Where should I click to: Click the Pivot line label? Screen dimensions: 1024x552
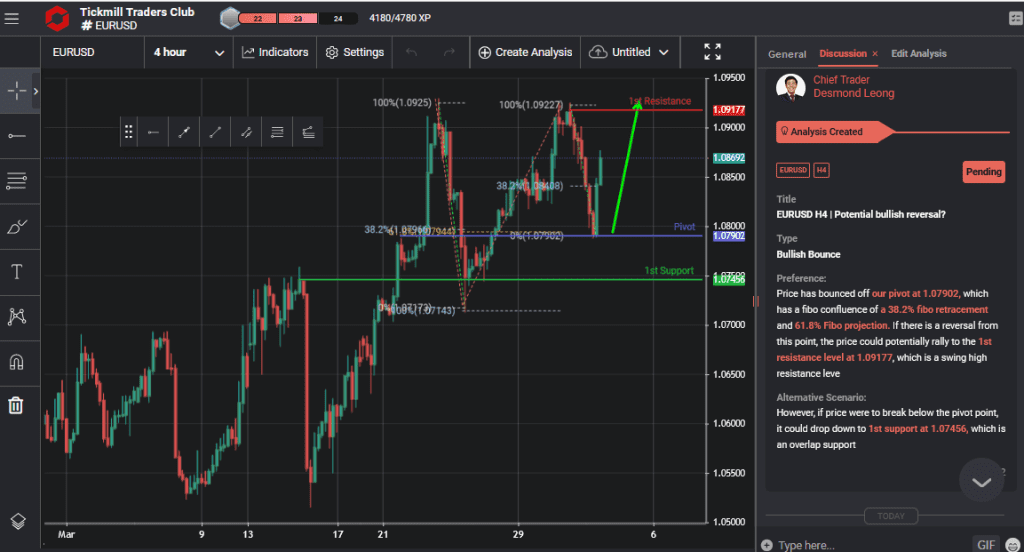coord(684,227)
